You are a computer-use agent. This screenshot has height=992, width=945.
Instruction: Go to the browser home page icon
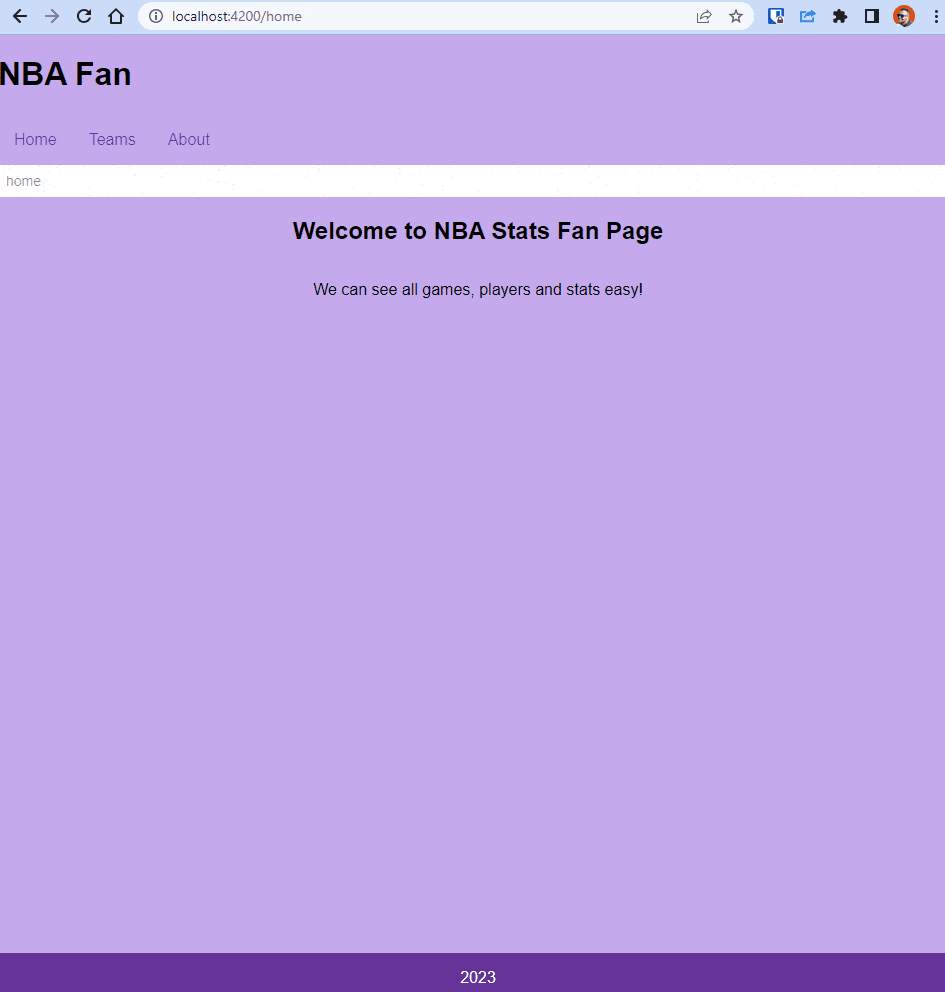click(x=116, y=16)
